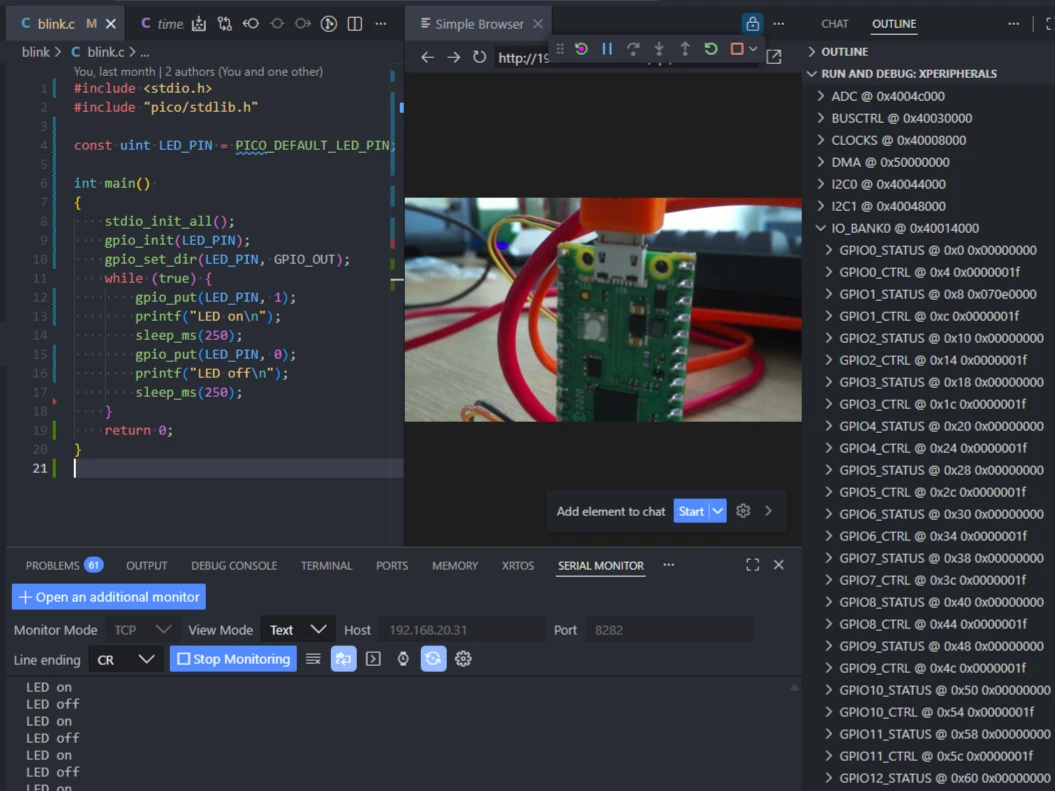The width and height of the screenshot is (1055, 791).
Task: Click debug toolbar drag handle
Action: click(x=560, y=49)
